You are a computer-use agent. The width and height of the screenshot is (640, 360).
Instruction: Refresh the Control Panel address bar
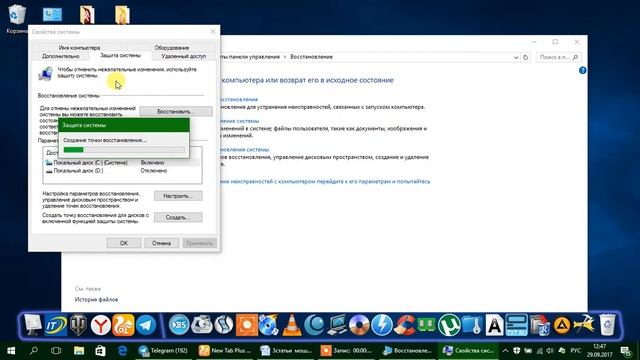(526, 58)
